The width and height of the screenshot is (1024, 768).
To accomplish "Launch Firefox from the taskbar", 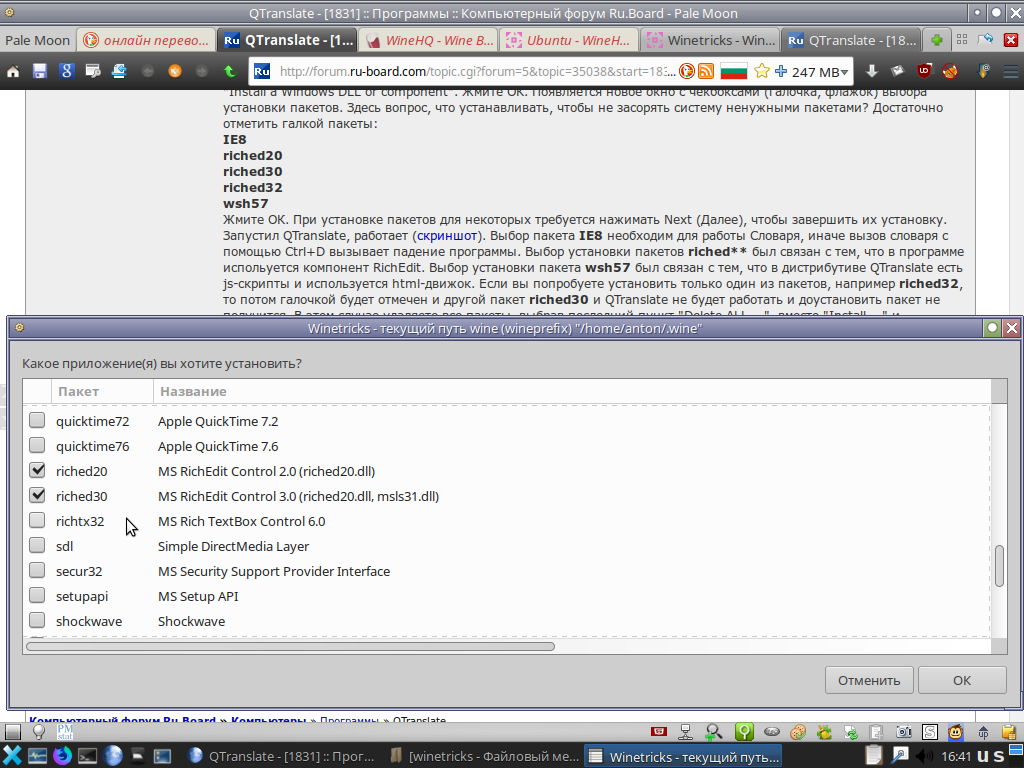I will click(x=62, y=756).
